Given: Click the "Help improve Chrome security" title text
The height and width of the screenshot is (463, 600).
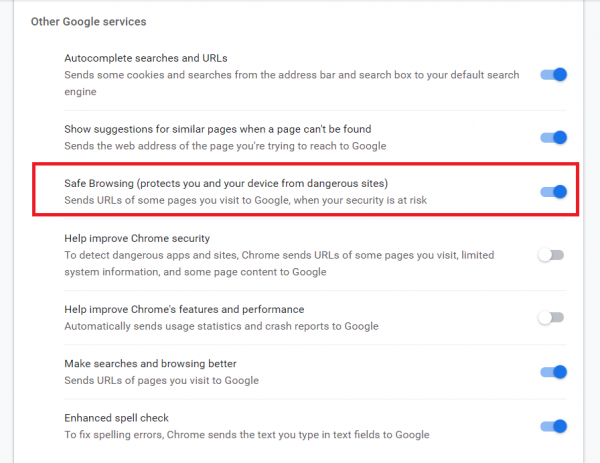Looking at the screenshot, I should tap(137, 238).
